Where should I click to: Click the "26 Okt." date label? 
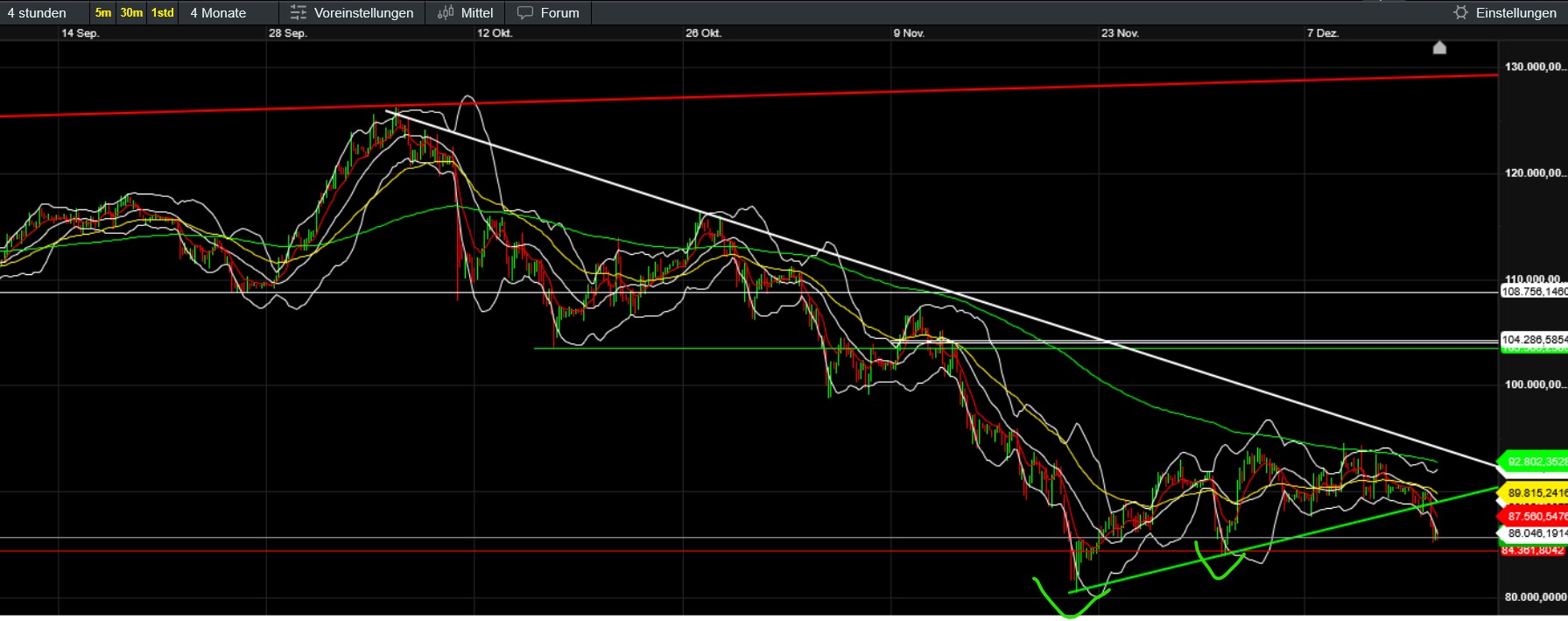click(703, 33)
